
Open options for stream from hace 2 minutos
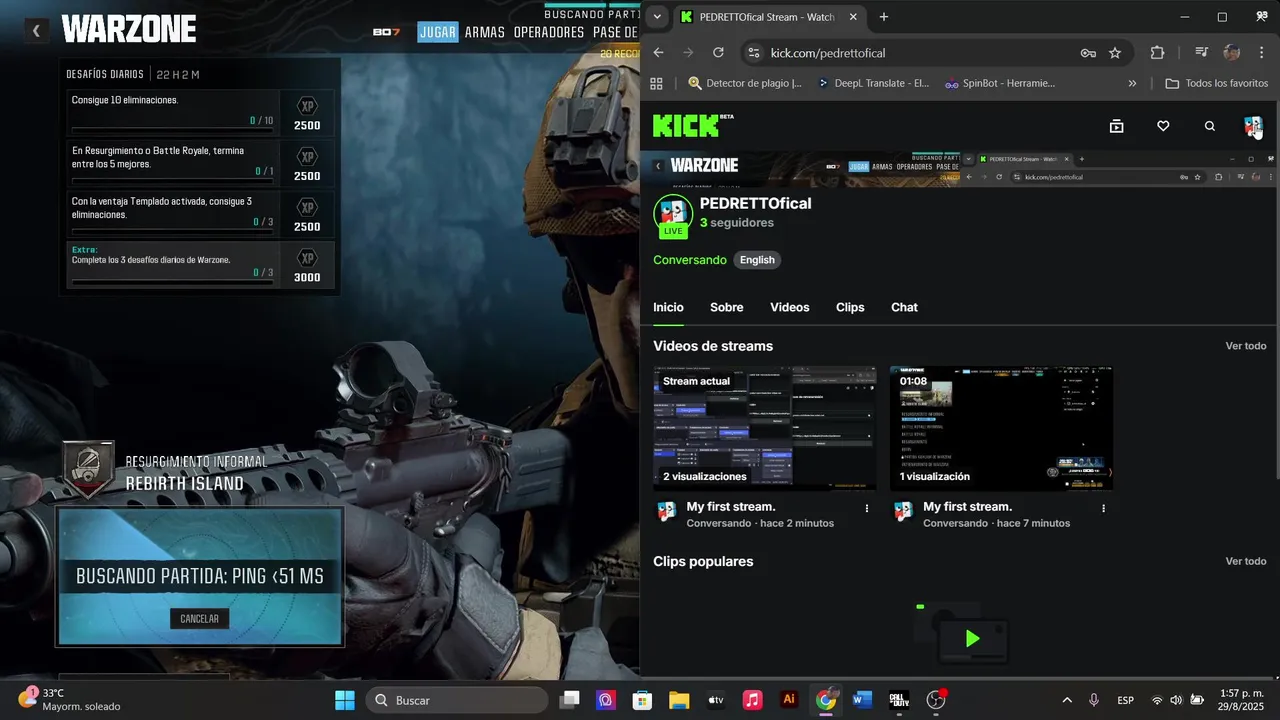[867, 509]
